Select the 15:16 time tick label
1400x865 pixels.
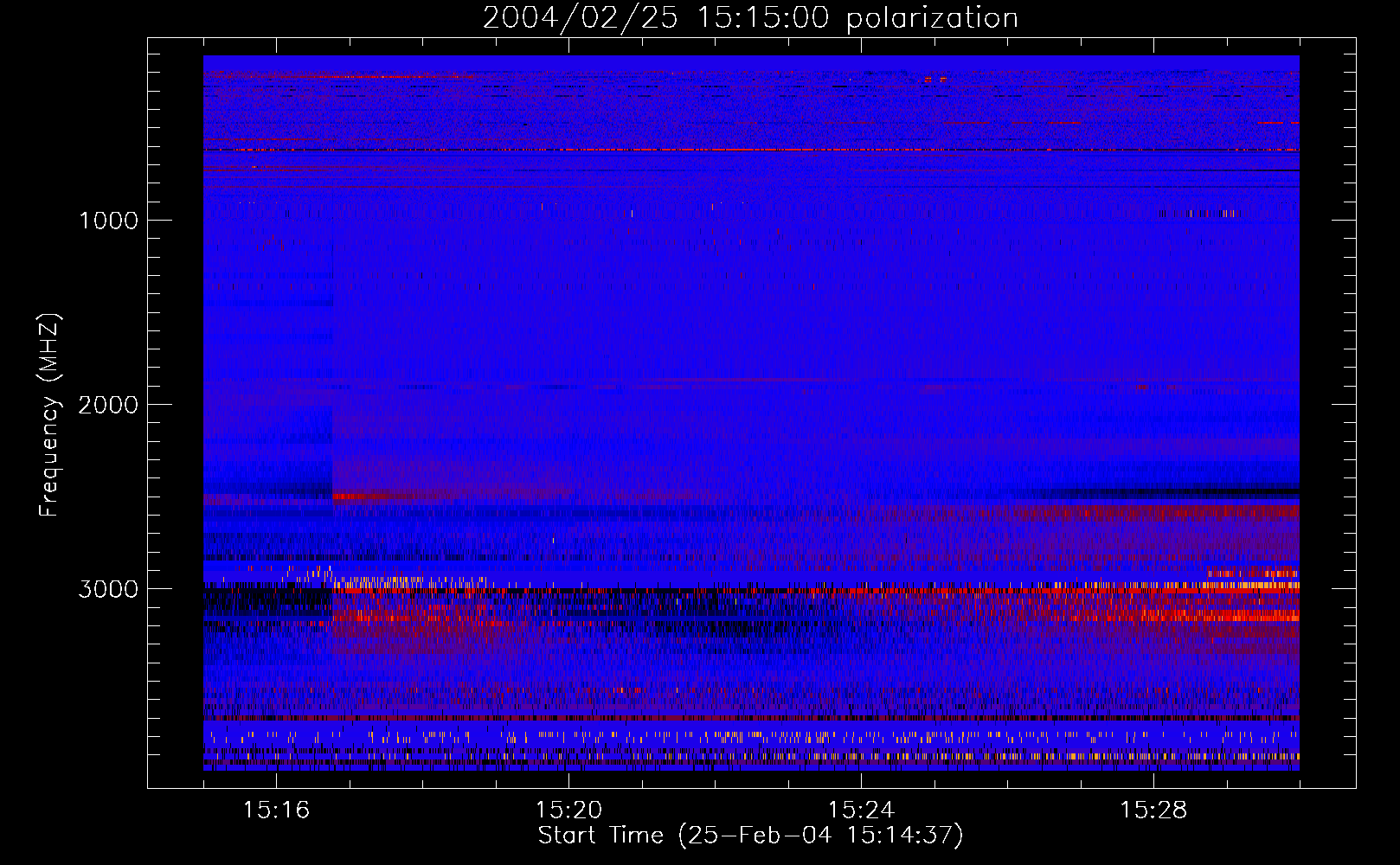pyautogui.click(x=276, y=810)
